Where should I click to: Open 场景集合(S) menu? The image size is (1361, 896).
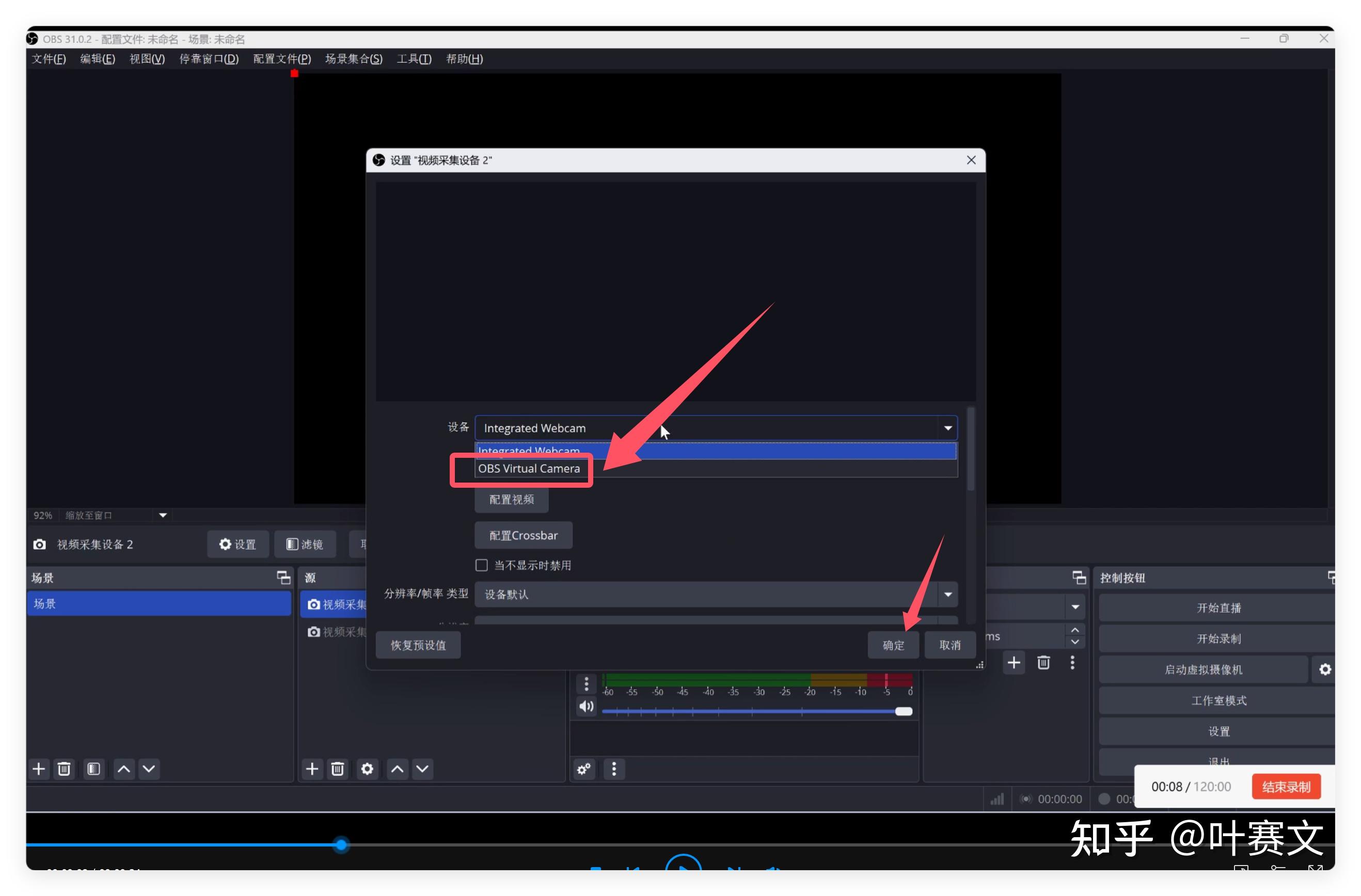click(353, 59)
